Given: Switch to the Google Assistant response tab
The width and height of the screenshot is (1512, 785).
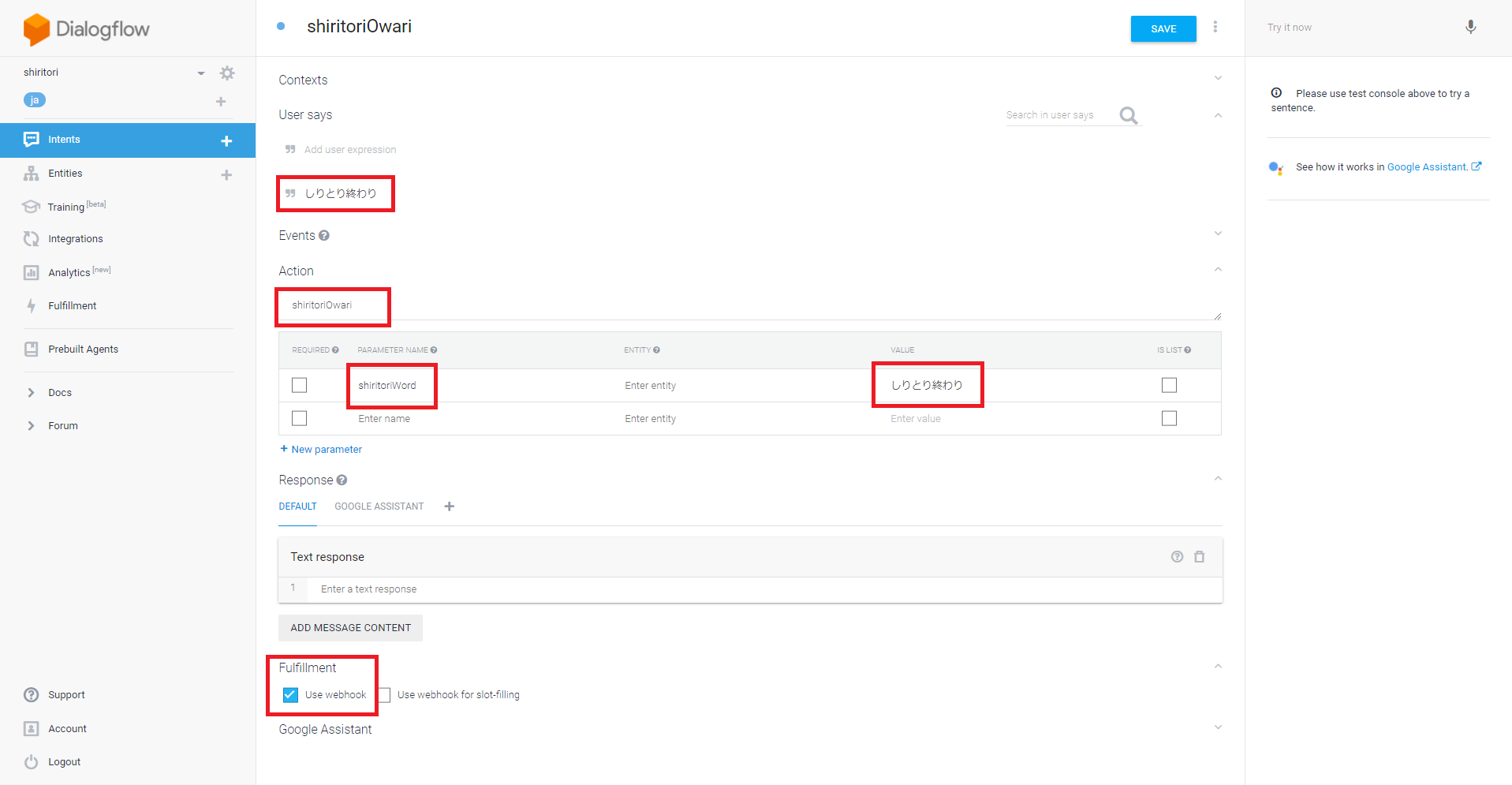Looking at the screenshot, I should pyautogui.click(x=379, y=507).
